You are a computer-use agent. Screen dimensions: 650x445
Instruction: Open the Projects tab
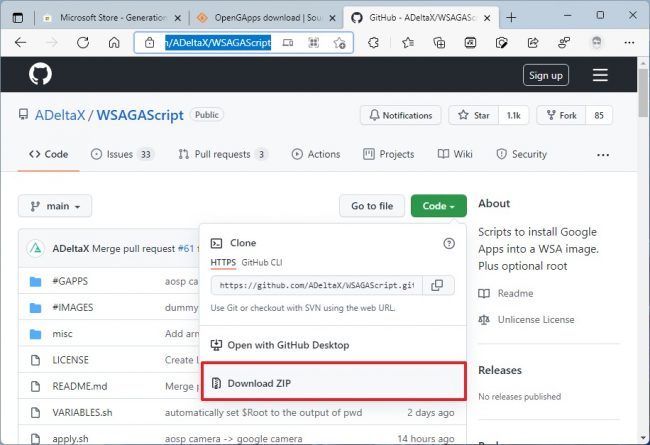coord(388,154)
